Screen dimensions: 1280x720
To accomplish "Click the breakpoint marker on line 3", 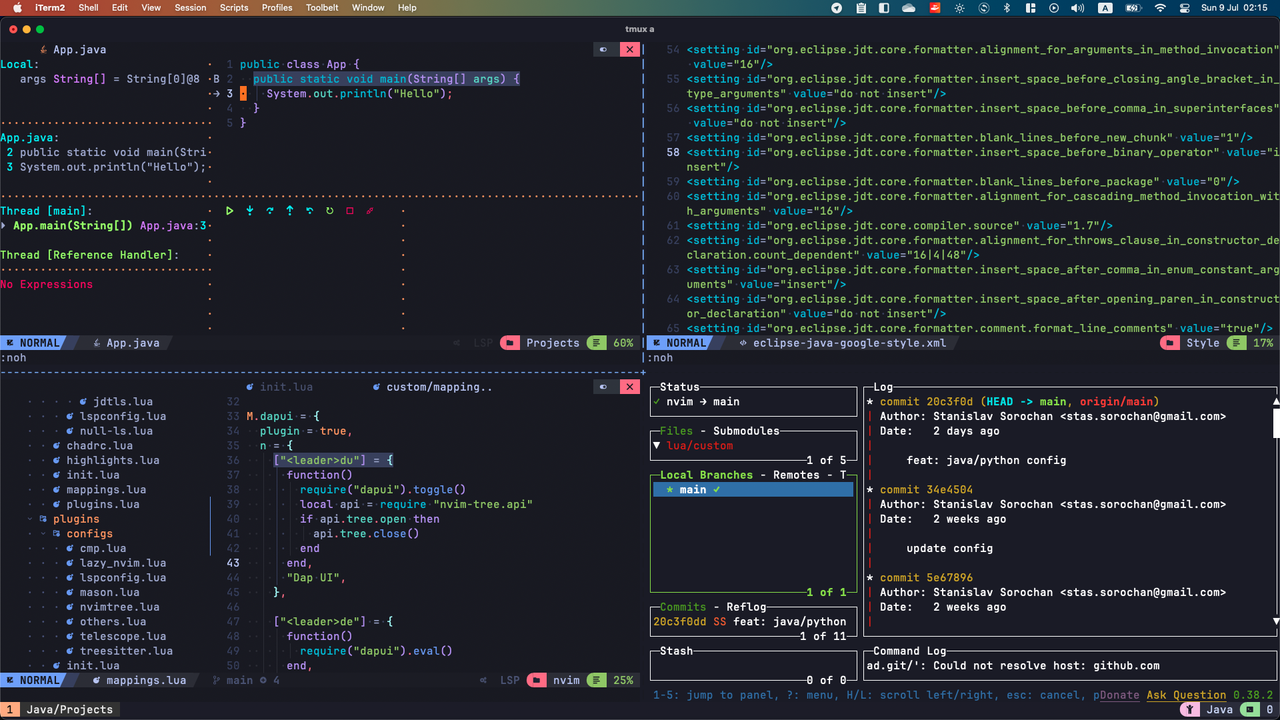I will (x=243, y=94).
